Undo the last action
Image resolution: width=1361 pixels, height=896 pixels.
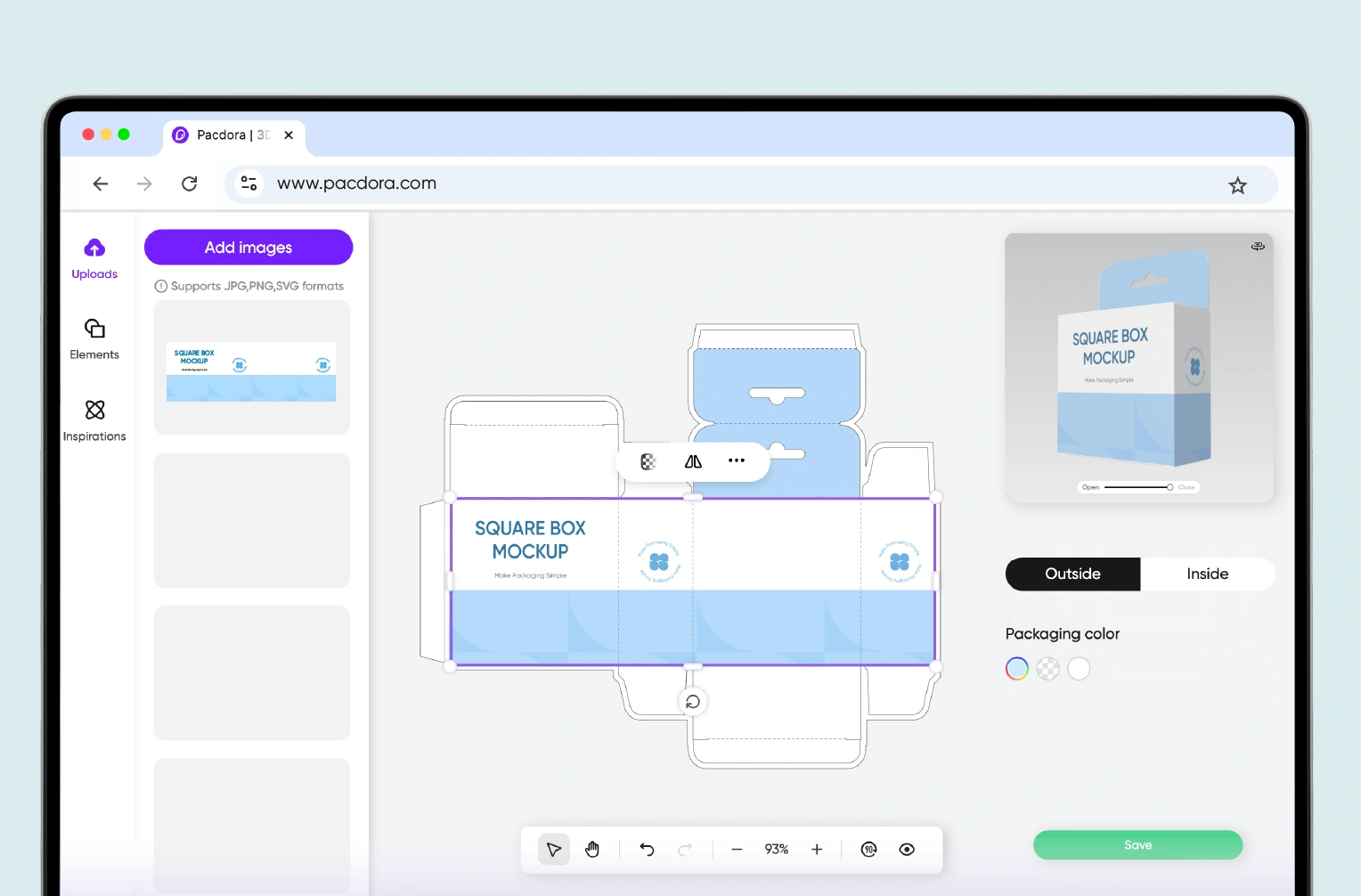pos(648,850)
